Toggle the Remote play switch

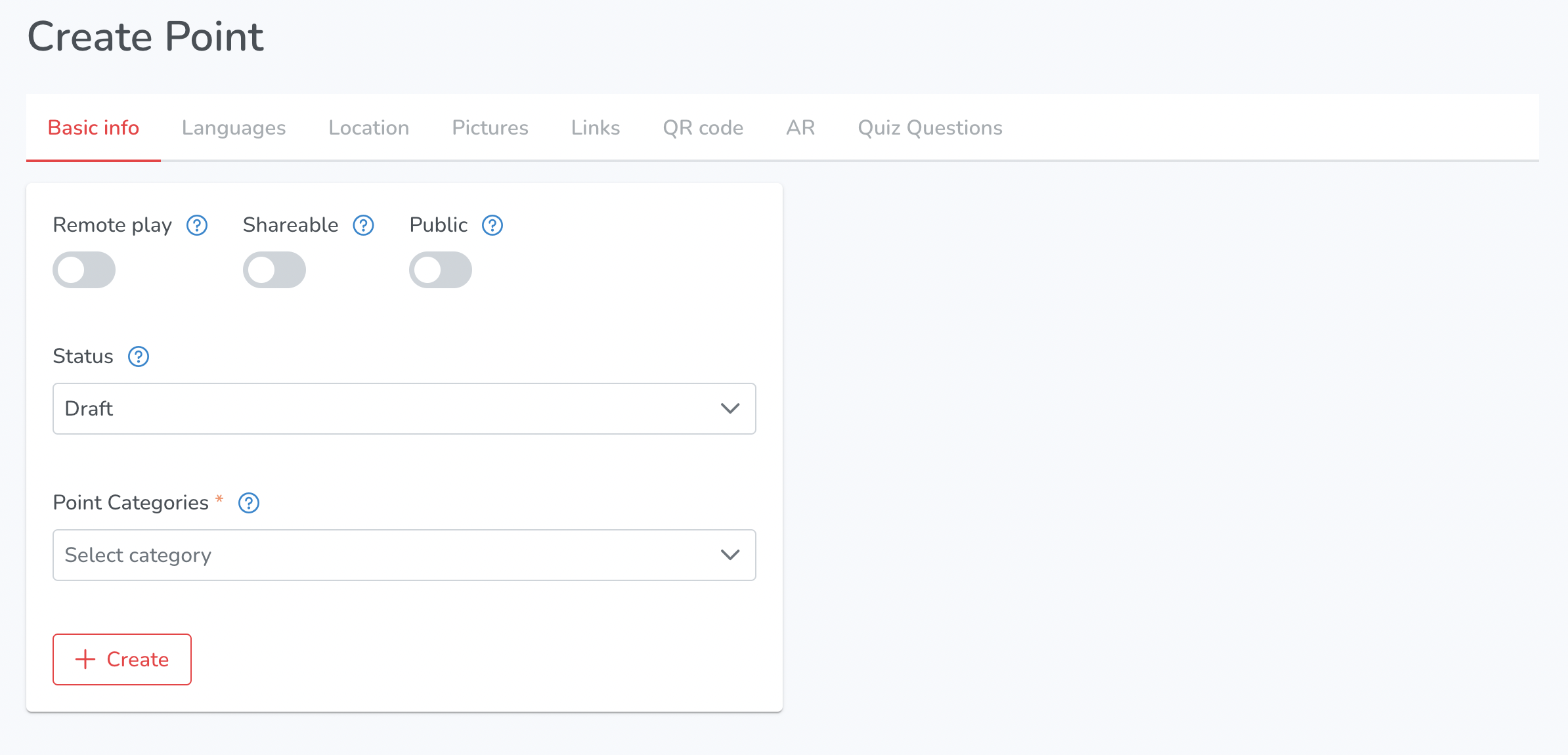[84, 270]
